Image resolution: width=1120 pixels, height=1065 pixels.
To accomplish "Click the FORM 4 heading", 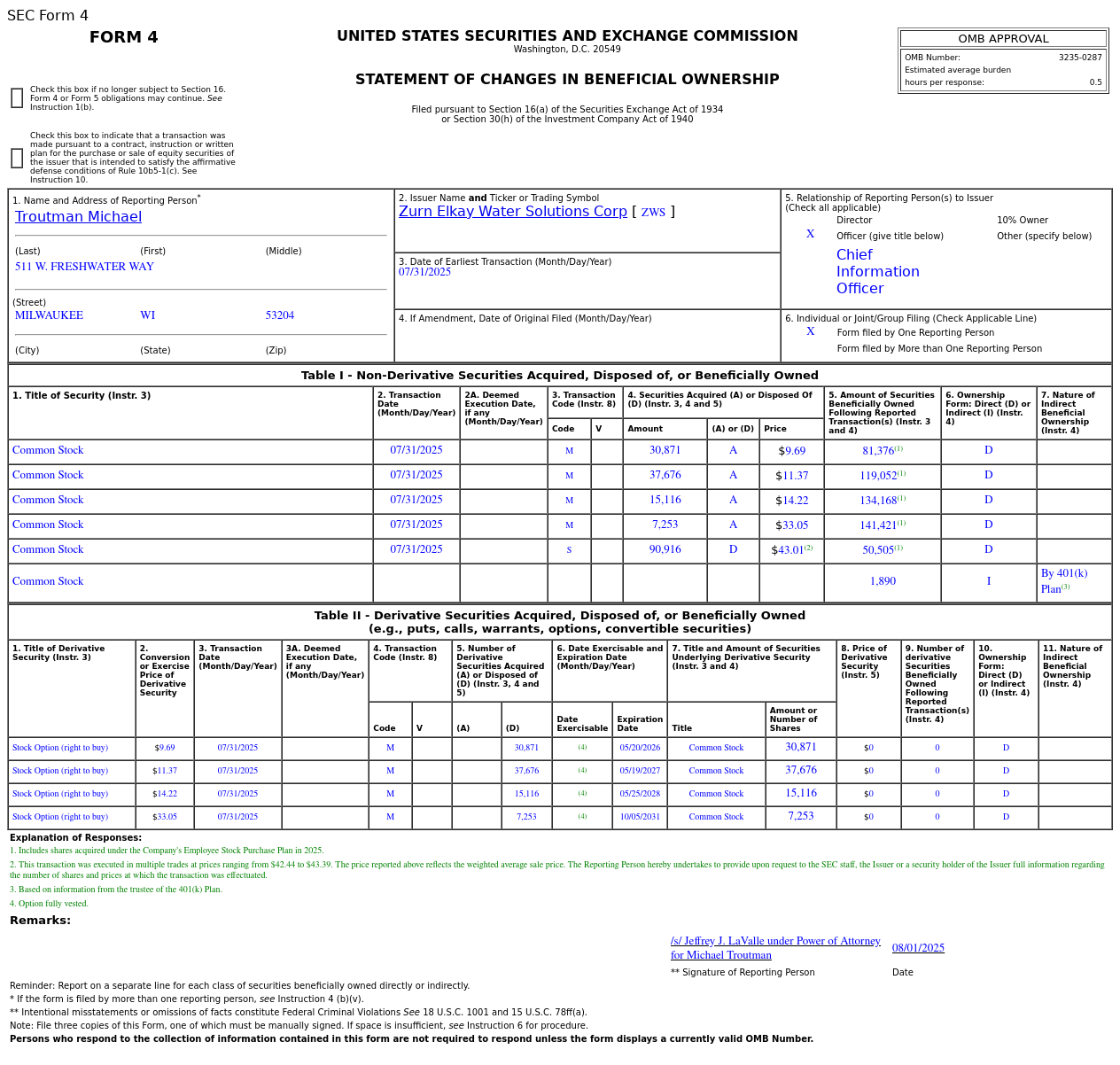I will click(x=124, y=37).
